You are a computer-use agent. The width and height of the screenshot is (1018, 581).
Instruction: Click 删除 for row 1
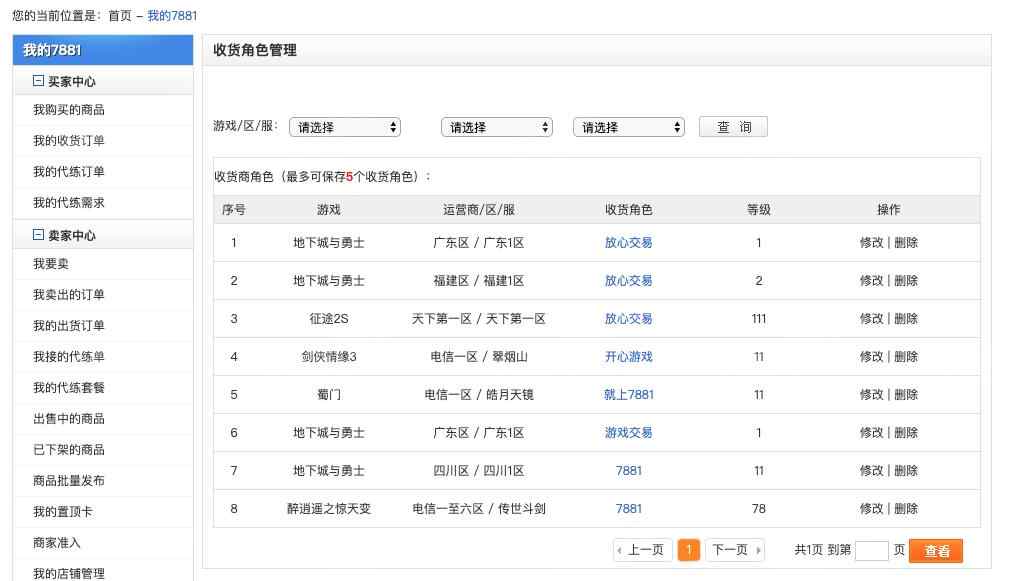tap(906, 243)
